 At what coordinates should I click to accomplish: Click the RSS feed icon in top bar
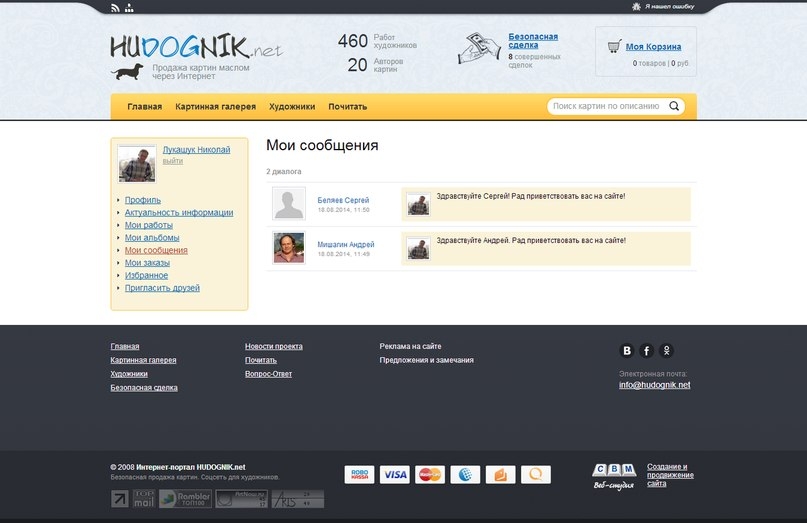[x=115, y=7]
